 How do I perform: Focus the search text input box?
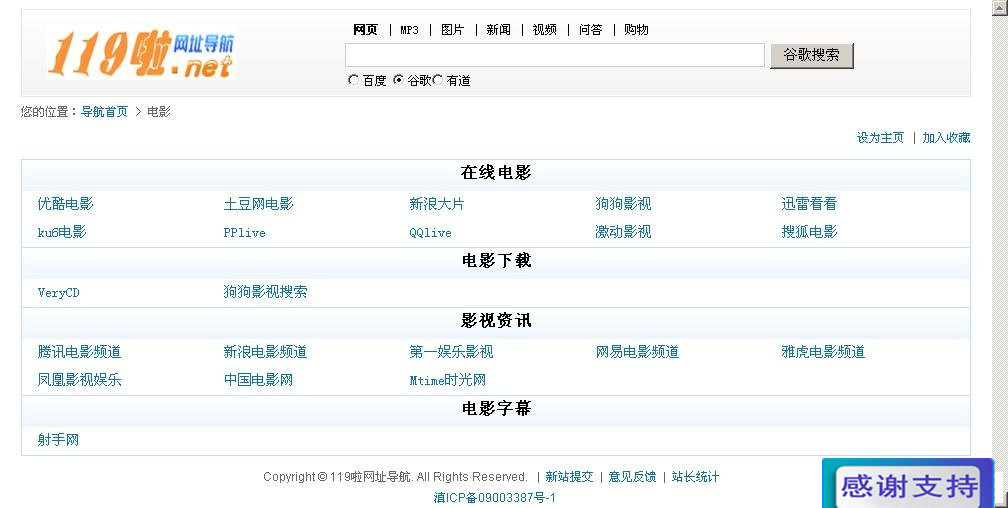point(555,55)
